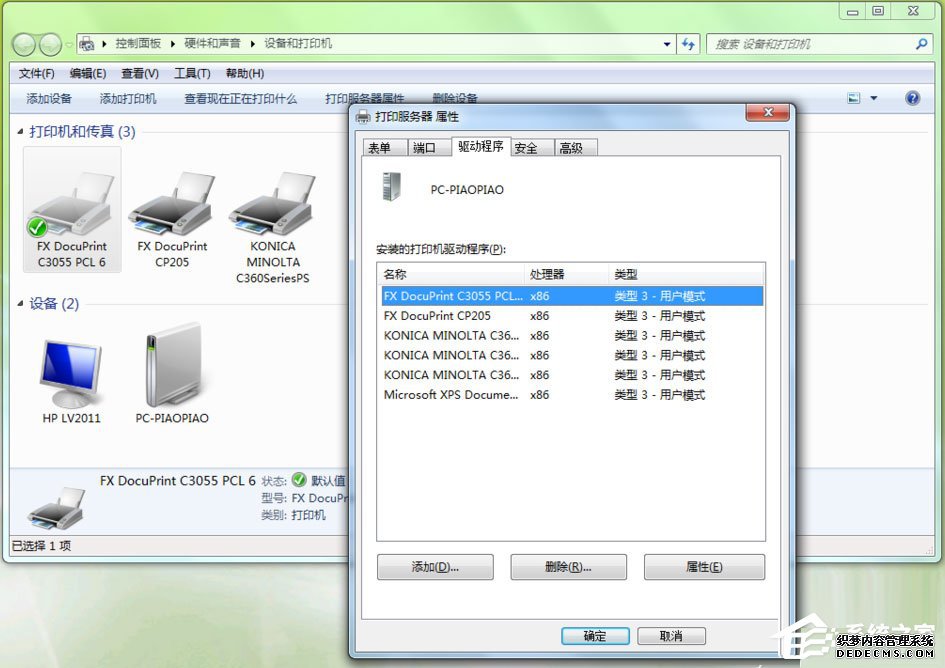This screenshot has height=668, width=945.
Task: Open the 文件(F) menu
Action: pos(36,74)
